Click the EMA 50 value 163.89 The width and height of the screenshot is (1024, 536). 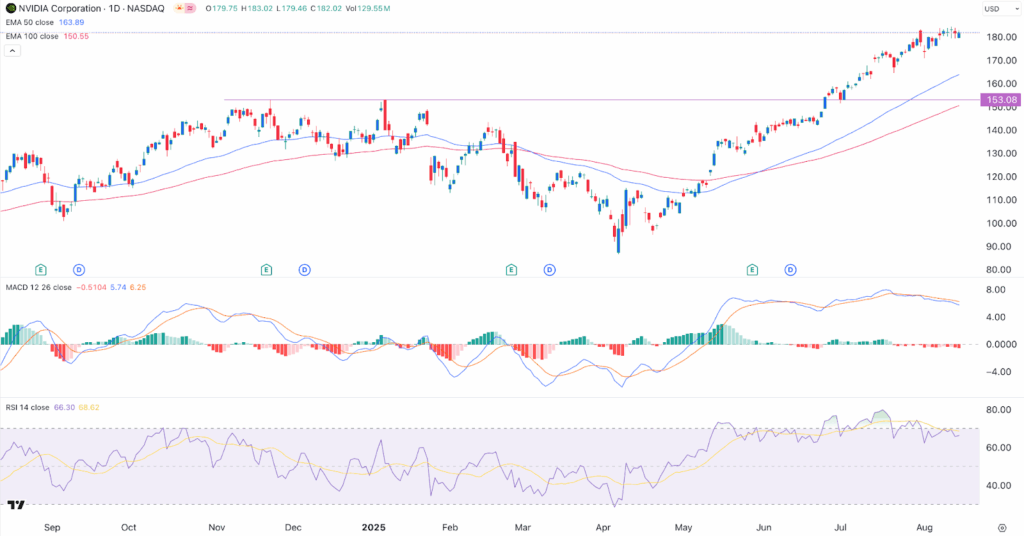tap(71, 22)
